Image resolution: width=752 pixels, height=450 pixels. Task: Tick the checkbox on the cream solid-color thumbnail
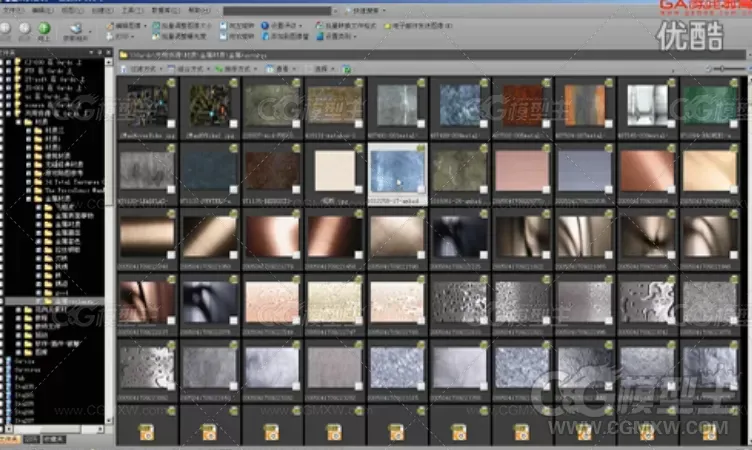tap(358, 189)
